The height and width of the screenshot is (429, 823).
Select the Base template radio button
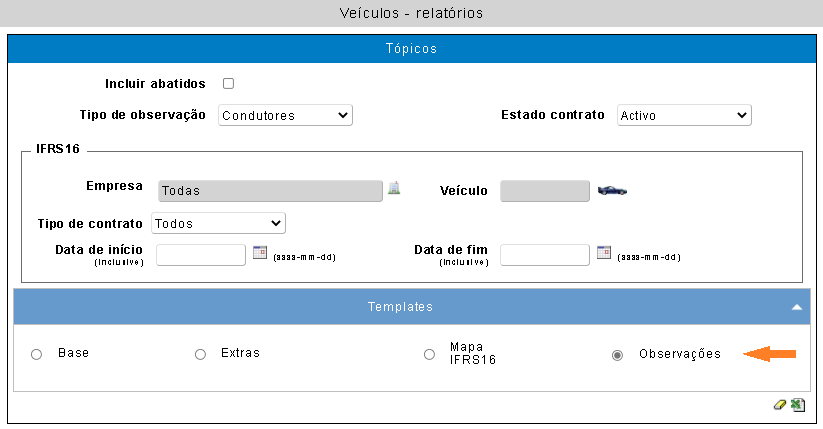pos(36,354)
